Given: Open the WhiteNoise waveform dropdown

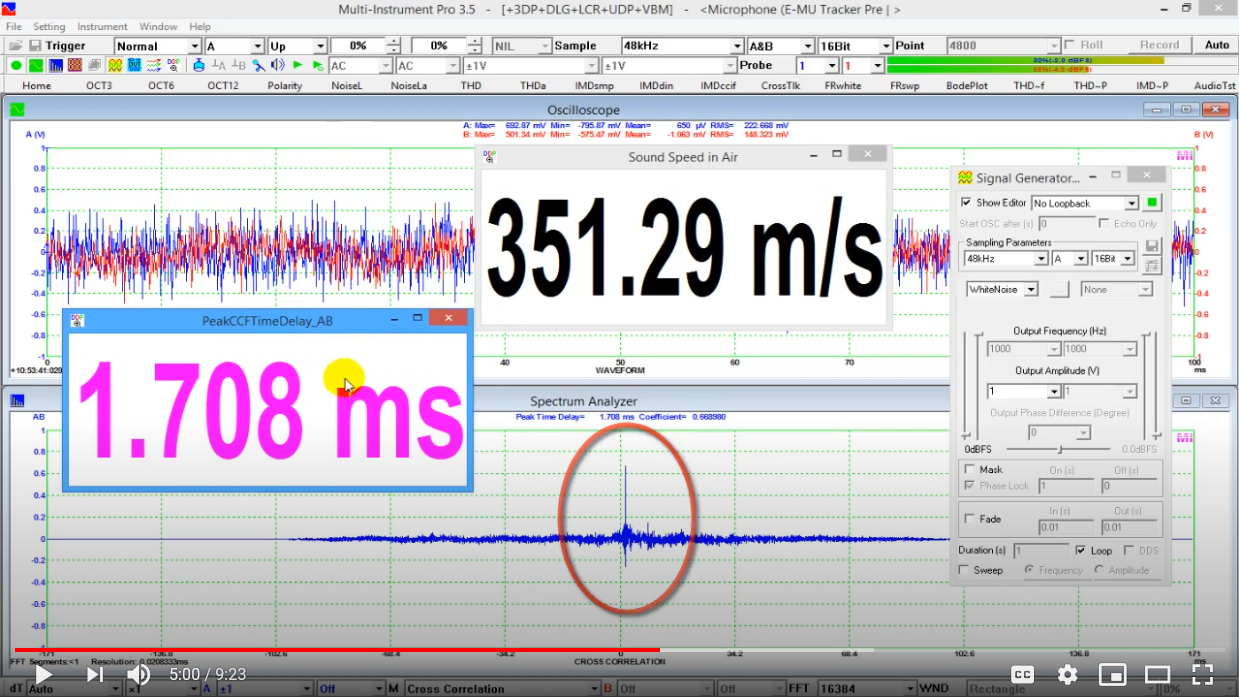Looking at the screenshot, I should click(x=1002, y=289).
